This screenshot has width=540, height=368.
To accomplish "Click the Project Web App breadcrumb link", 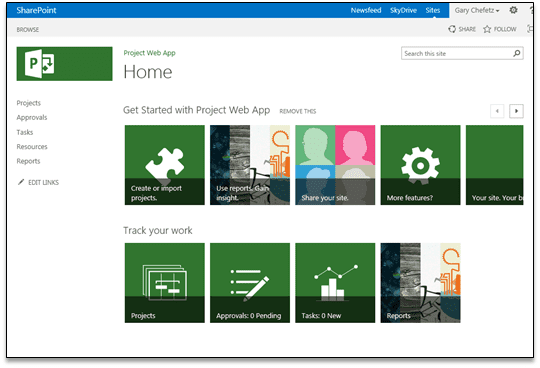I will click(x=149, y=53).
